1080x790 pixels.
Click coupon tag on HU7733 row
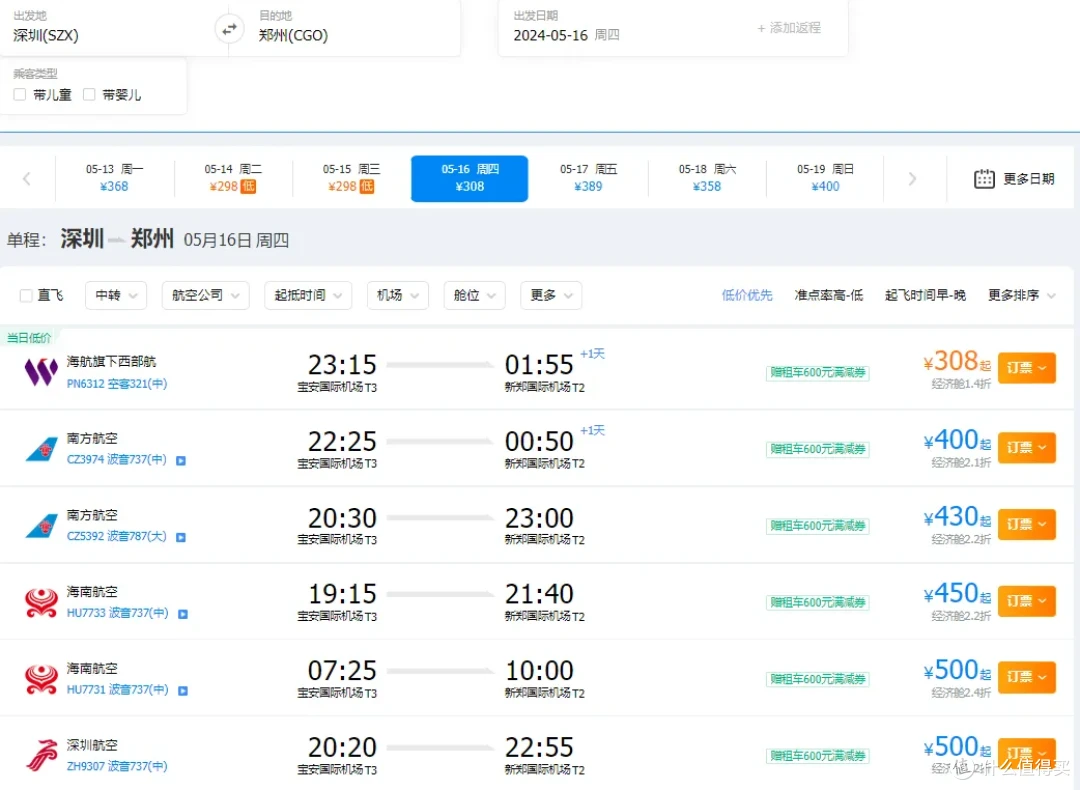point(818,603)
